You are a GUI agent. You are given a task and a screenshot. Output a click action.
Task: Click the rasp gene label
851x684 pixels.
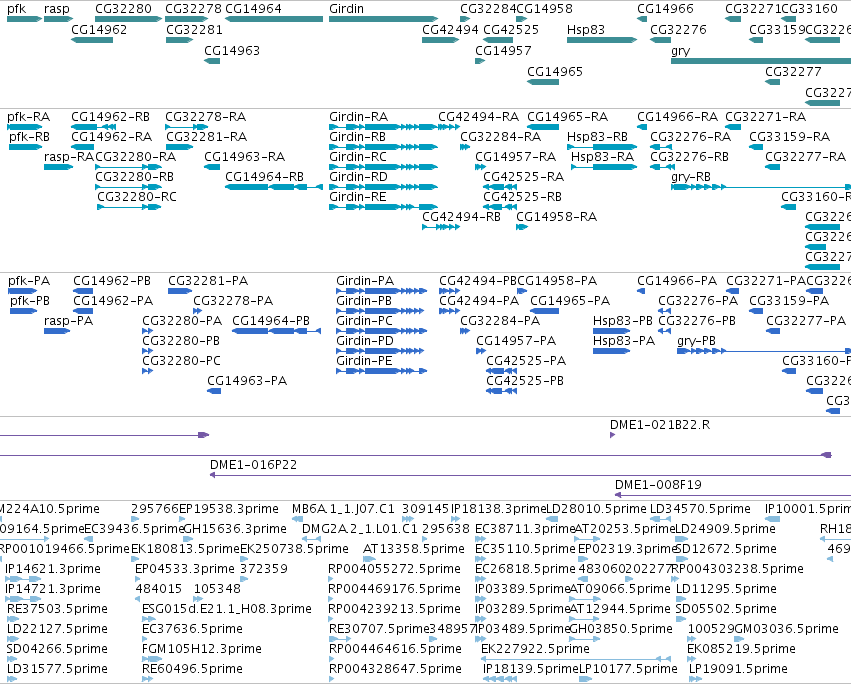coord(56,9)
